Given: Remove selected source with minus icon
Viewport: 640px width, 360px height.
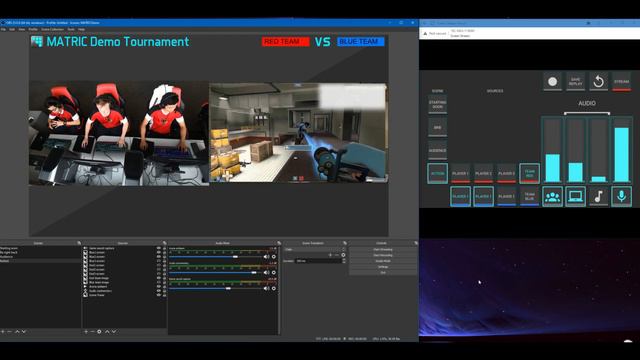Looking at the screenshot, I should [x=92, y=331].
